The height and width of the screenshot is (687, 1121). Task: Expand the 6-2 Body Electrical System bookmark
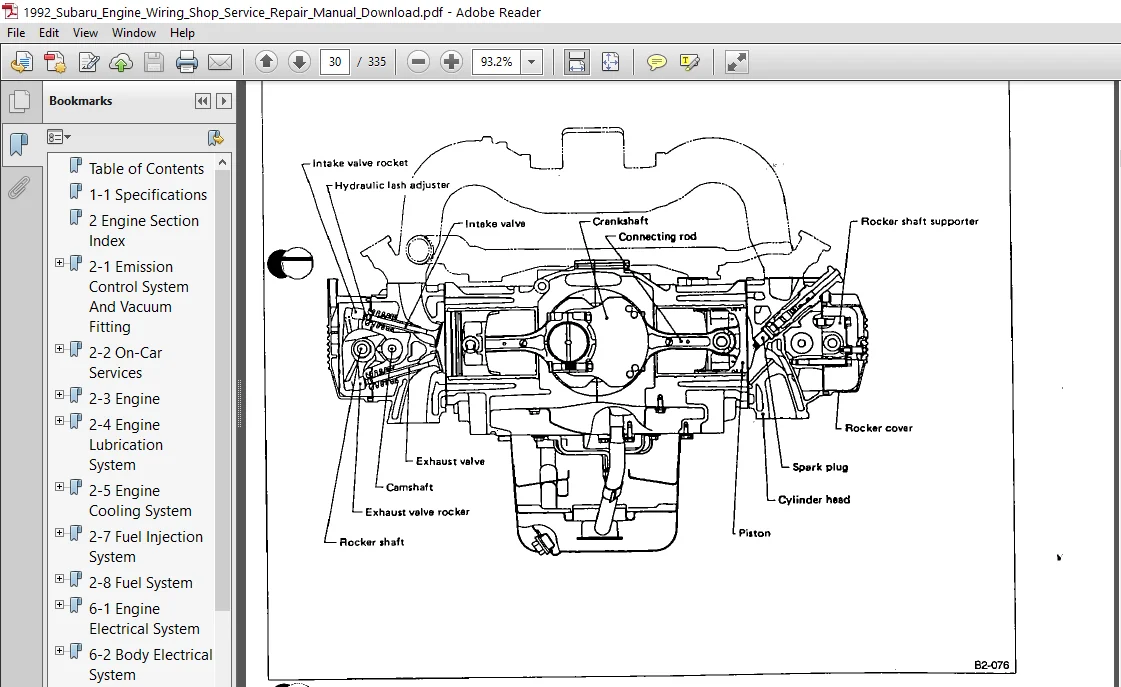coord(60,651)
